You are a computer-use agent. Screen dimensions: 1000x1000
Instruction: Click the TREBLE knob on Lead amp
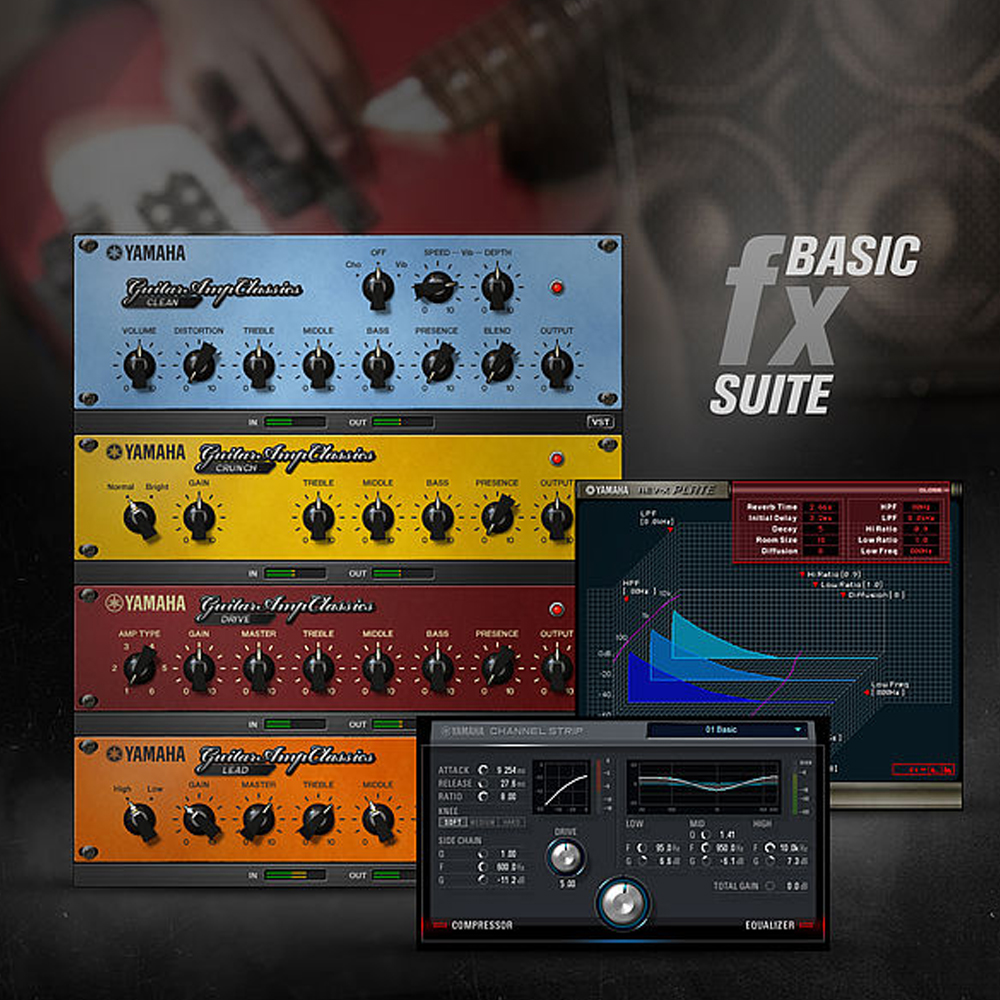(318, 820)
